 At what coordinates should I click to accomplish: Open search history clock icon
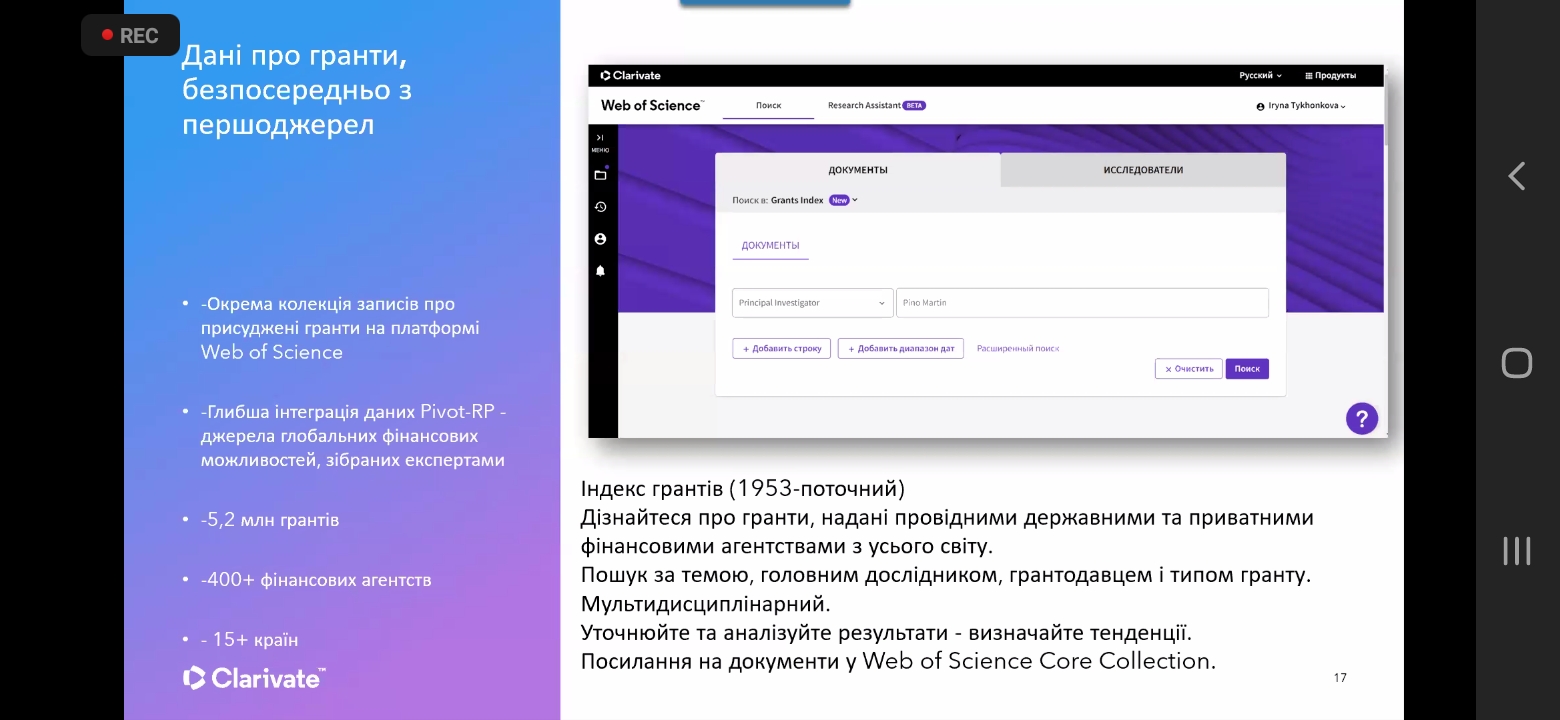[600, 207]
